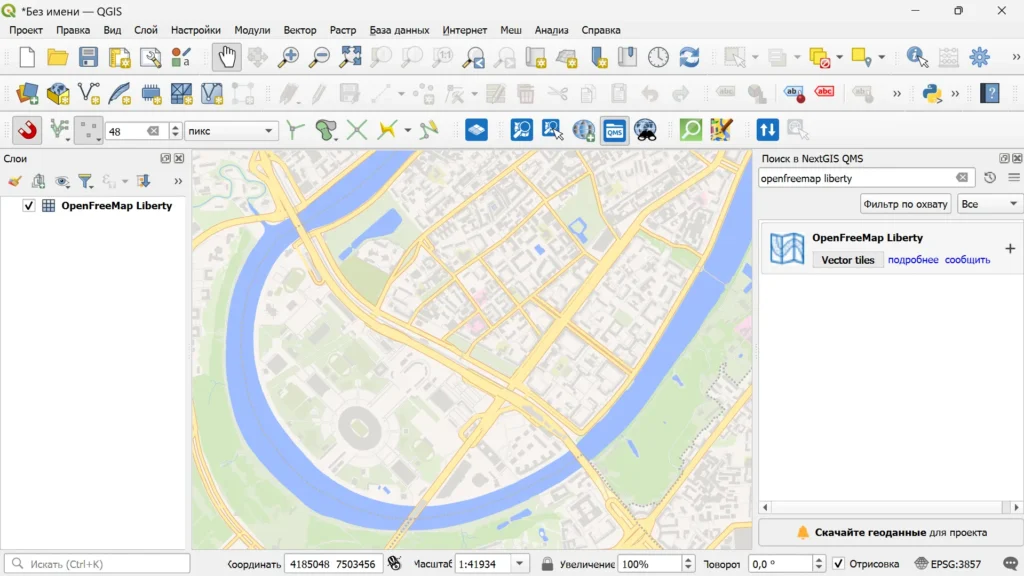Increase snapping tolerance with the 48 stepper
Image resolution: width=1024 pixels, height=576 pixels.
click(175, 127)
